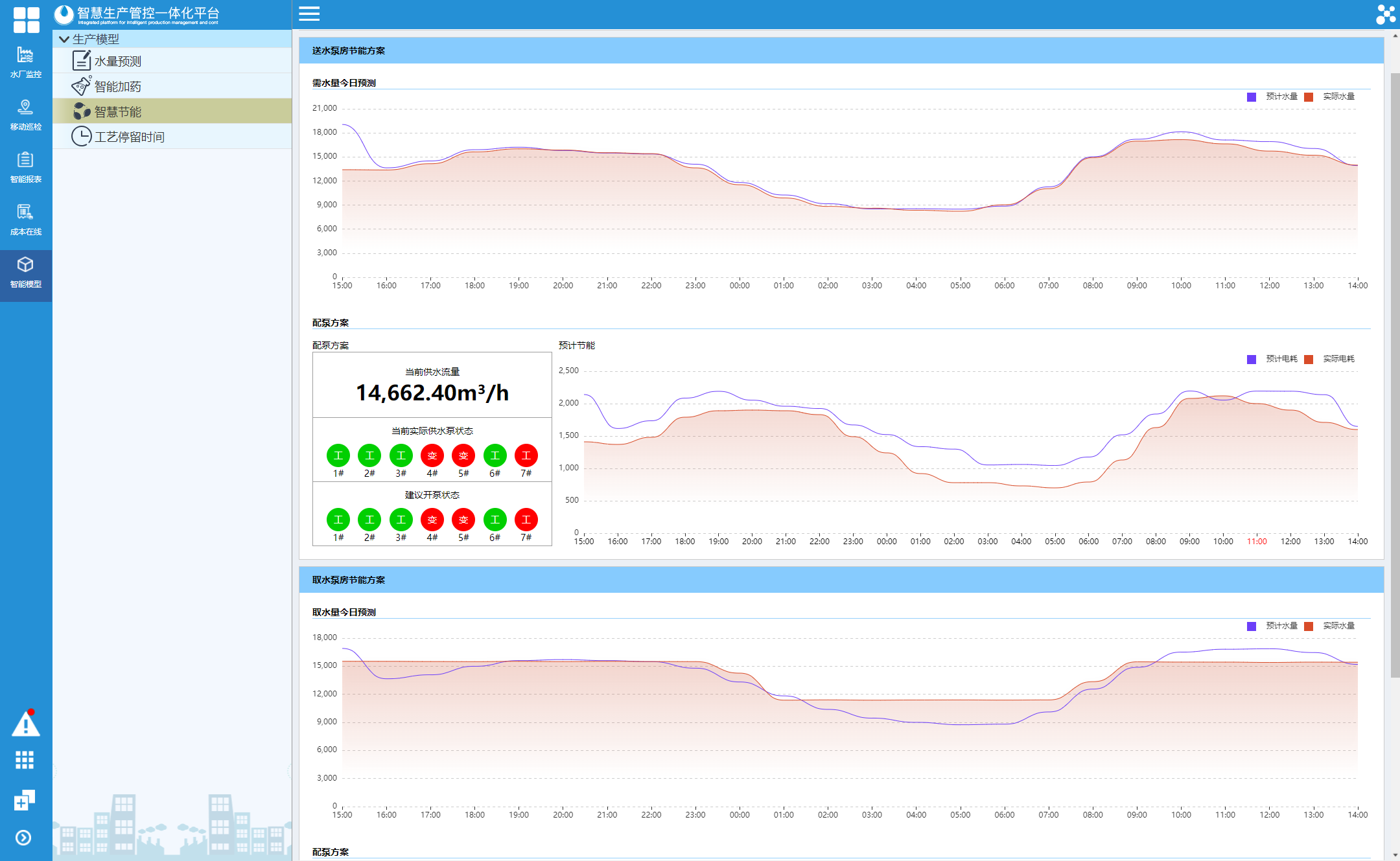Click the alert warning triangle icon
Screen dimensions: 1400x861
pos(25,724)
